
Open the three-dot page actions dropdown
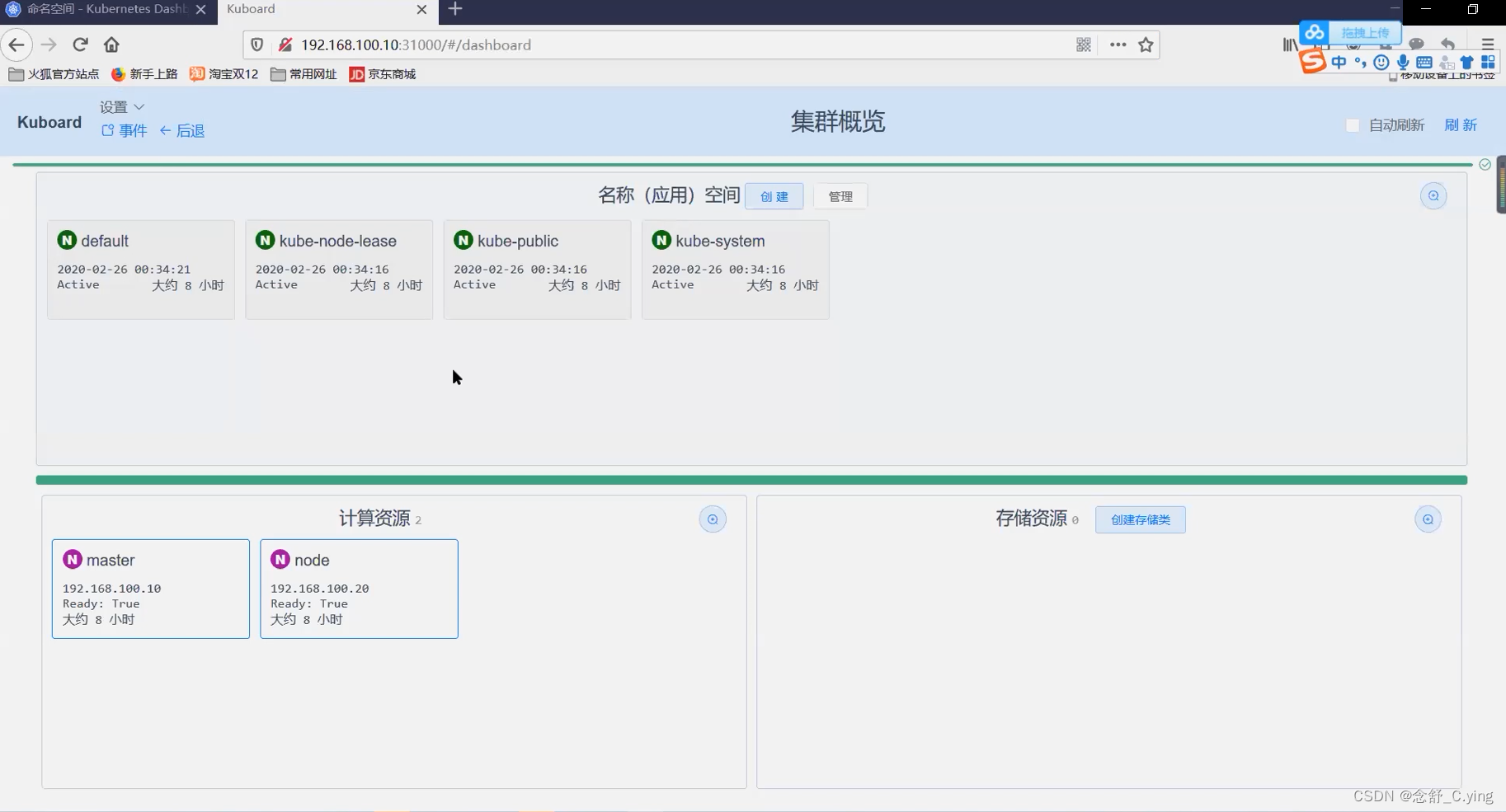(1117, 45)
